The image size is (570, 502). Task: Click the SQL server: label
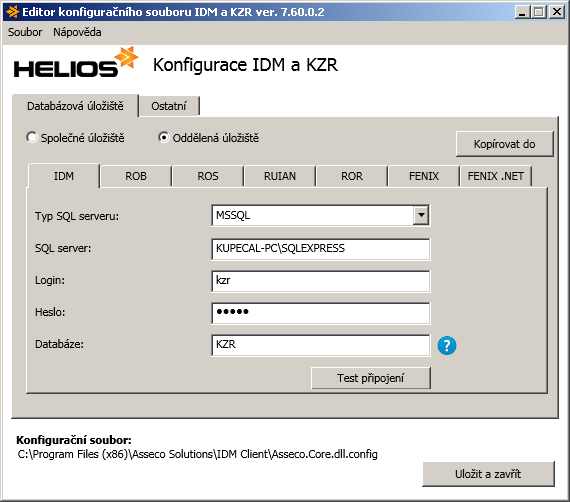point(63,248)
